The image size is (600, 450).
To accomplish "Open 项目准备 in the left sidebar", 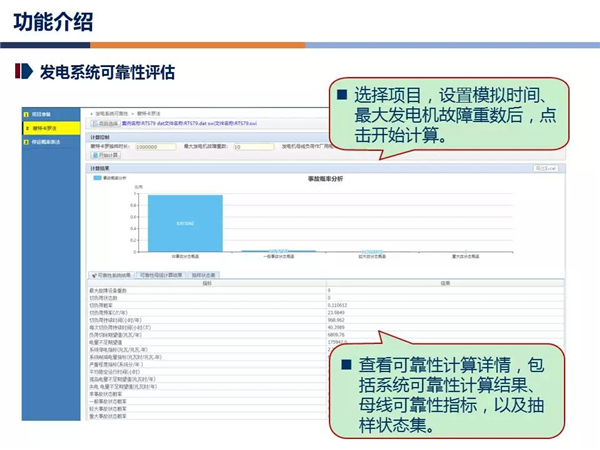I will click(44, 116).
